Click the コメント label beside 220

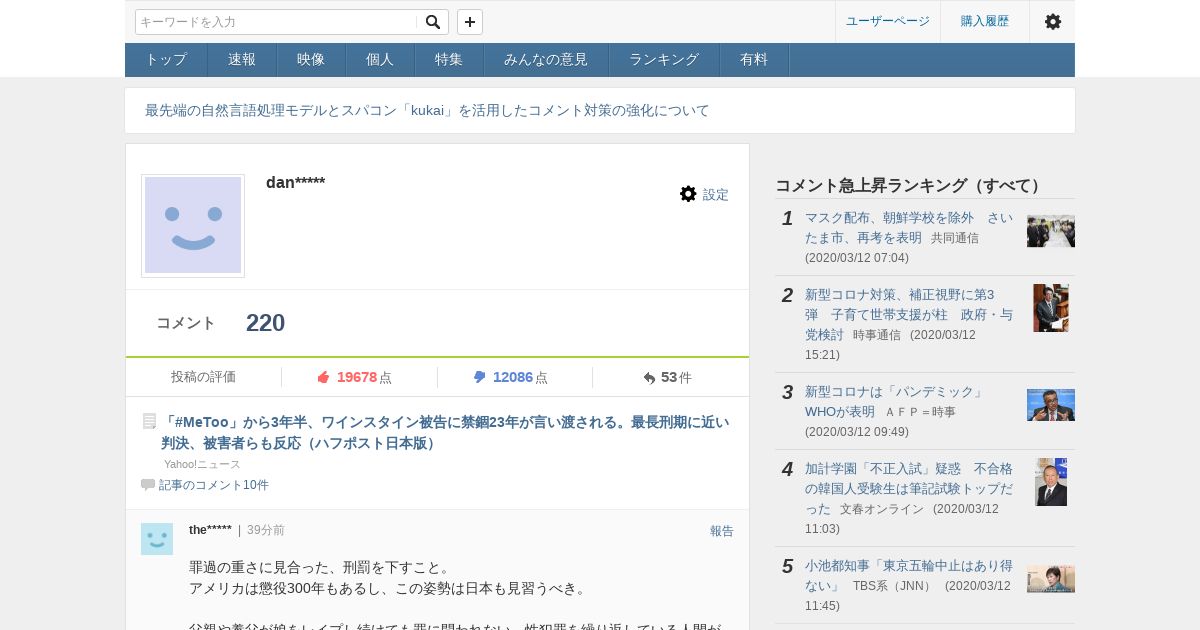click(x=186, y=323)
